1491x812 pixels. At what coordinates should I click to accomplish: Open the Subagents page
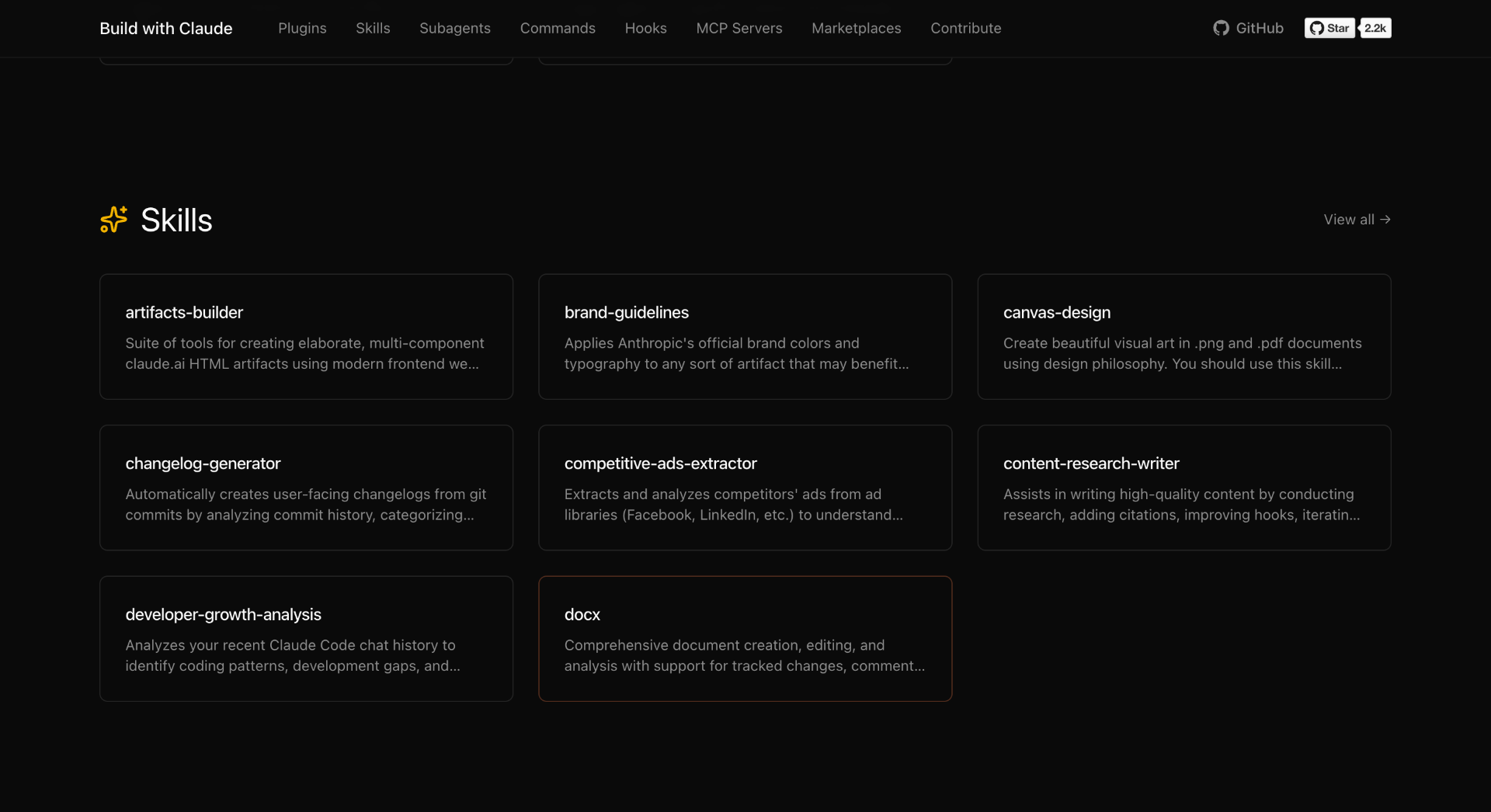[x=455, y=28]
